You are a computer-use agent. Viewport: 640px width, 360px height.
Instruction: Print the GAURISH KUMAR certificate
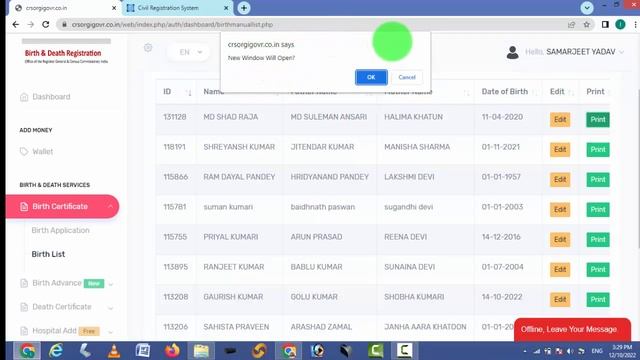(x=598, y=300)
